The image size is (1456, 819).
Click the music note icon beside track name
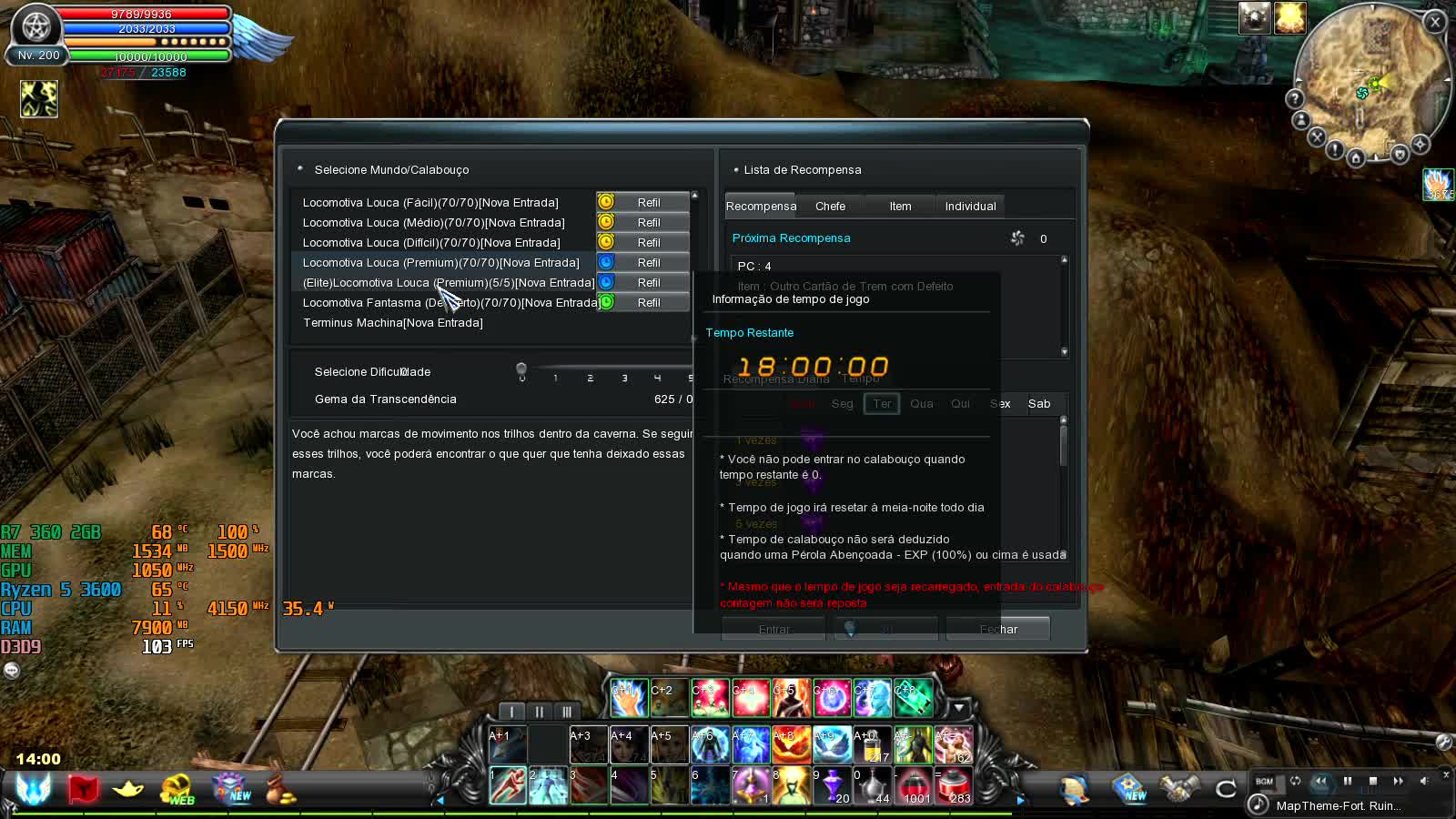coord(1258,805)
